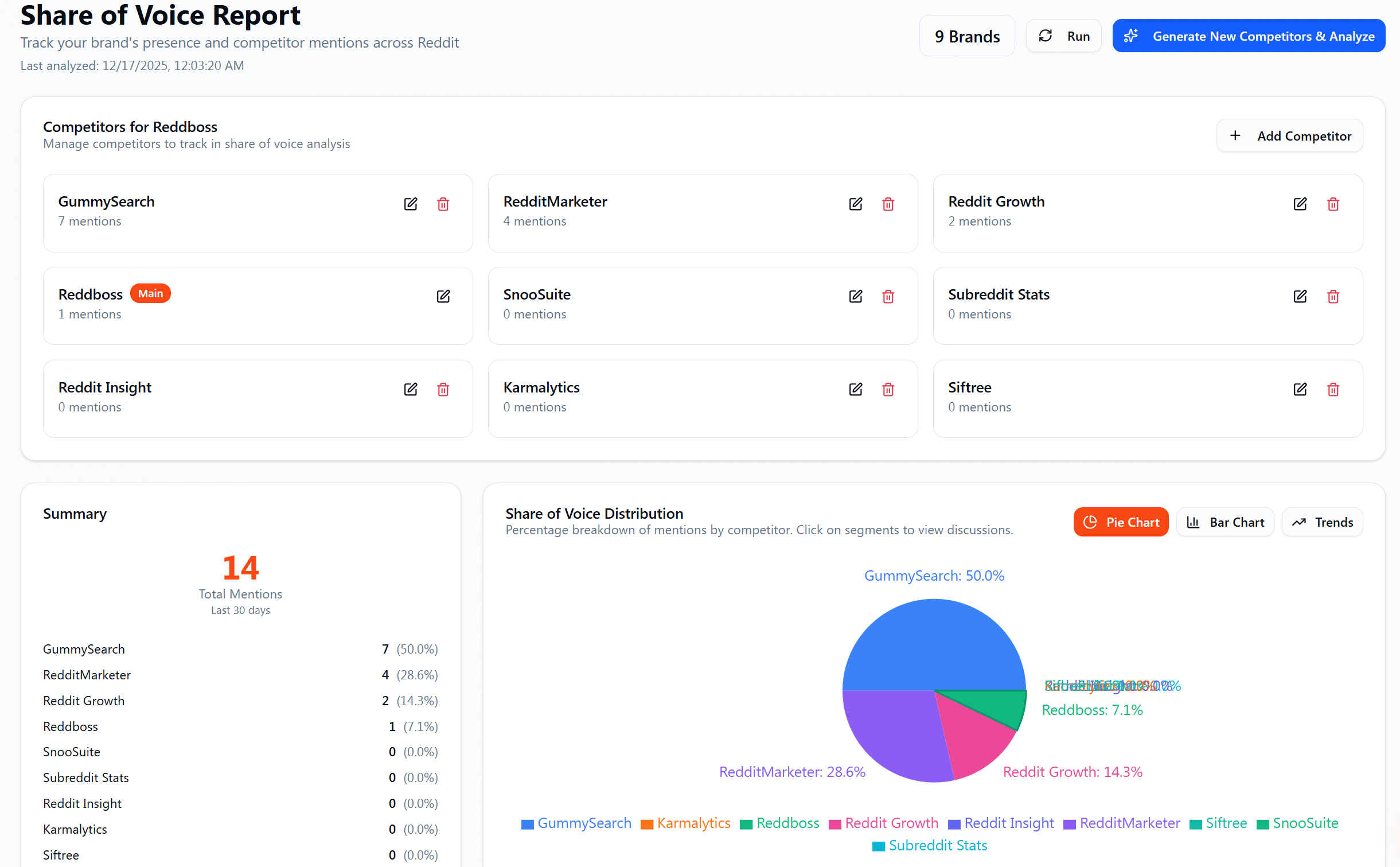This screenshot has width=1400, height=867.
Task: Toggle the GummySearch legend entry
Action: pyautogui.click(x=576, y=823)
